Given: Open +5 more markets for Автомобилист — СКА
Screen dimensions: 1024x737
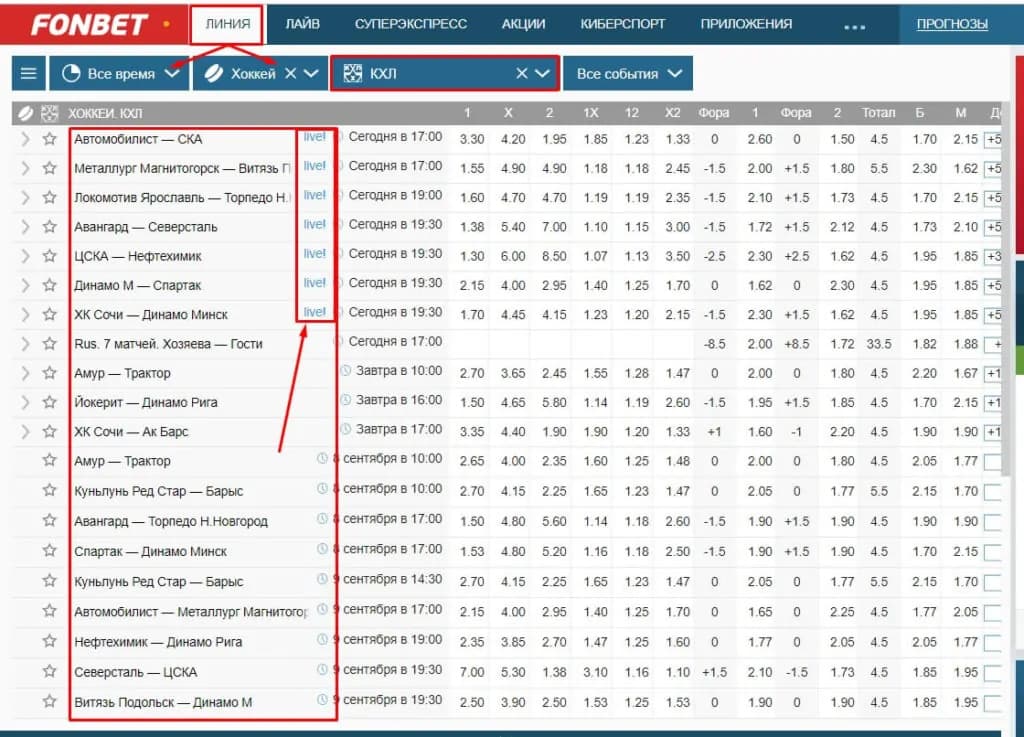Looking at the screenshot, I should [993, 140].
